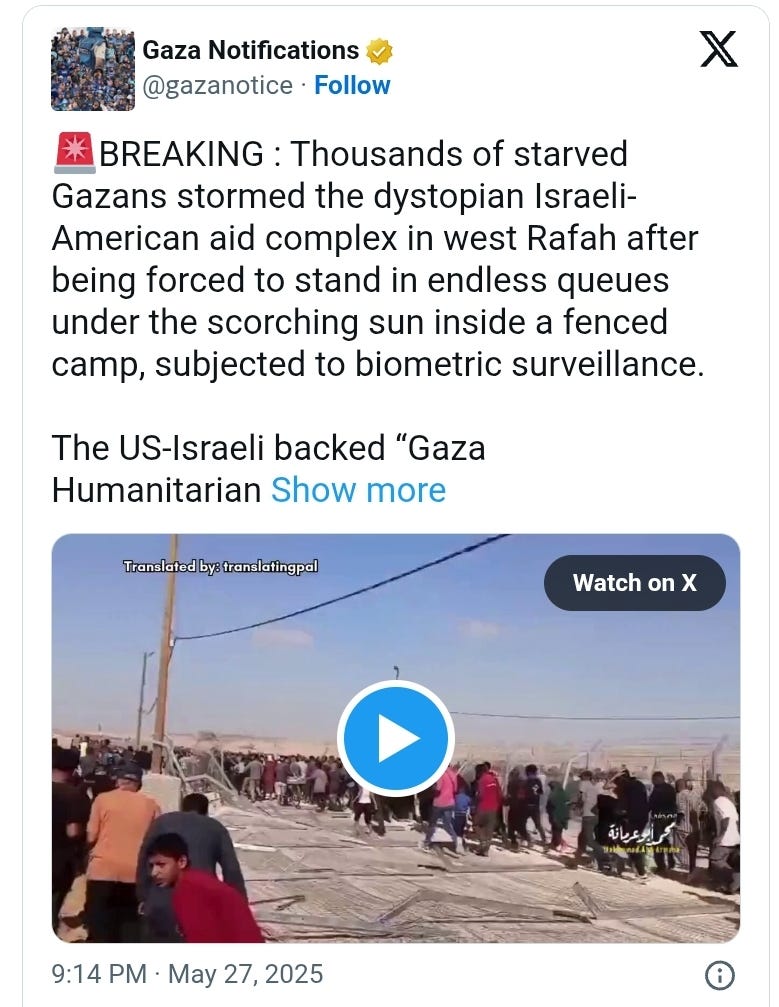
Task: Click the gold verified badge
Action: (379, 51)
